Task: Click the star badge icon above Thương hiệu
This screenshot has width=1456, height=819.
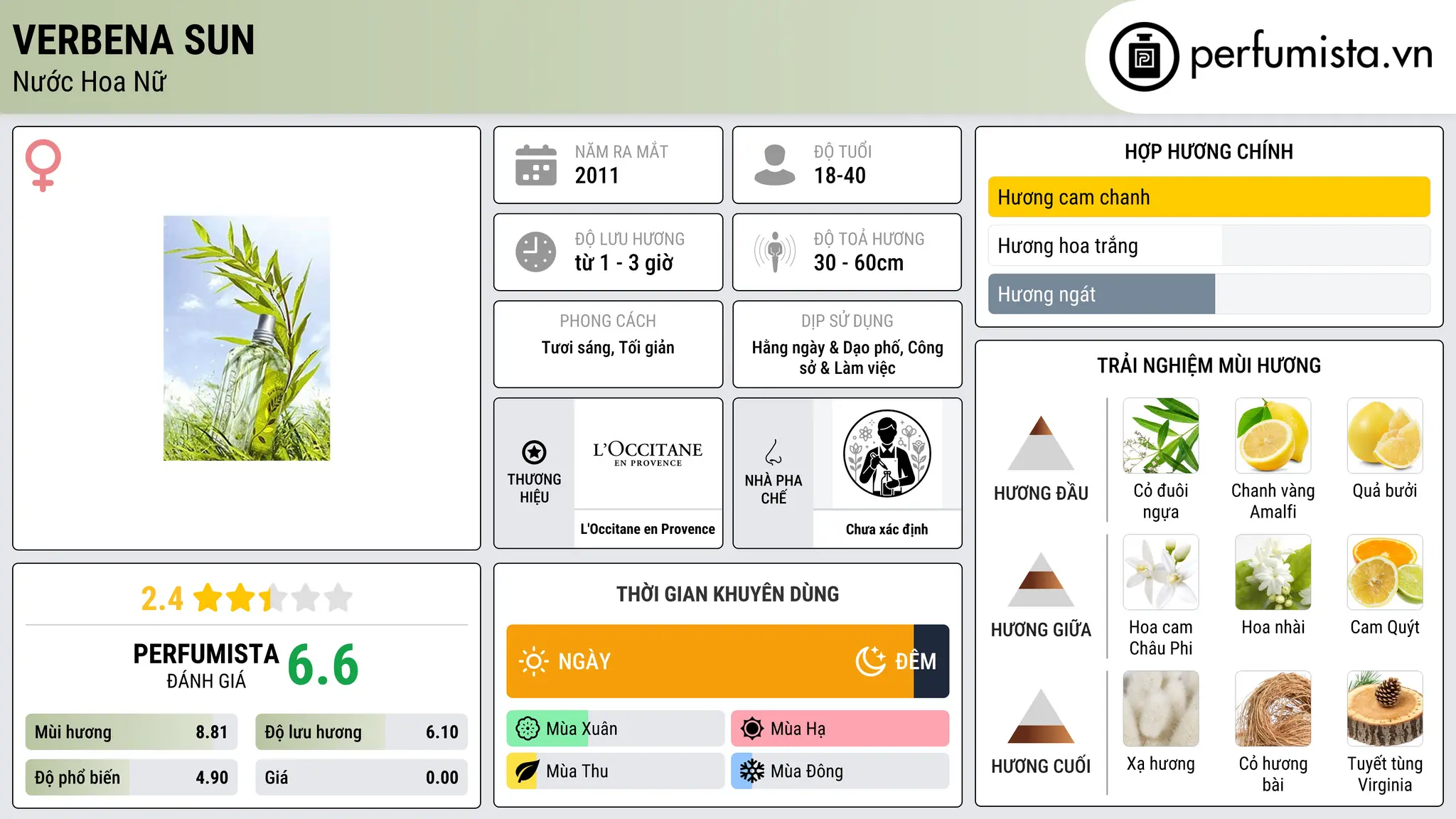Action: (x=534, y=452)
